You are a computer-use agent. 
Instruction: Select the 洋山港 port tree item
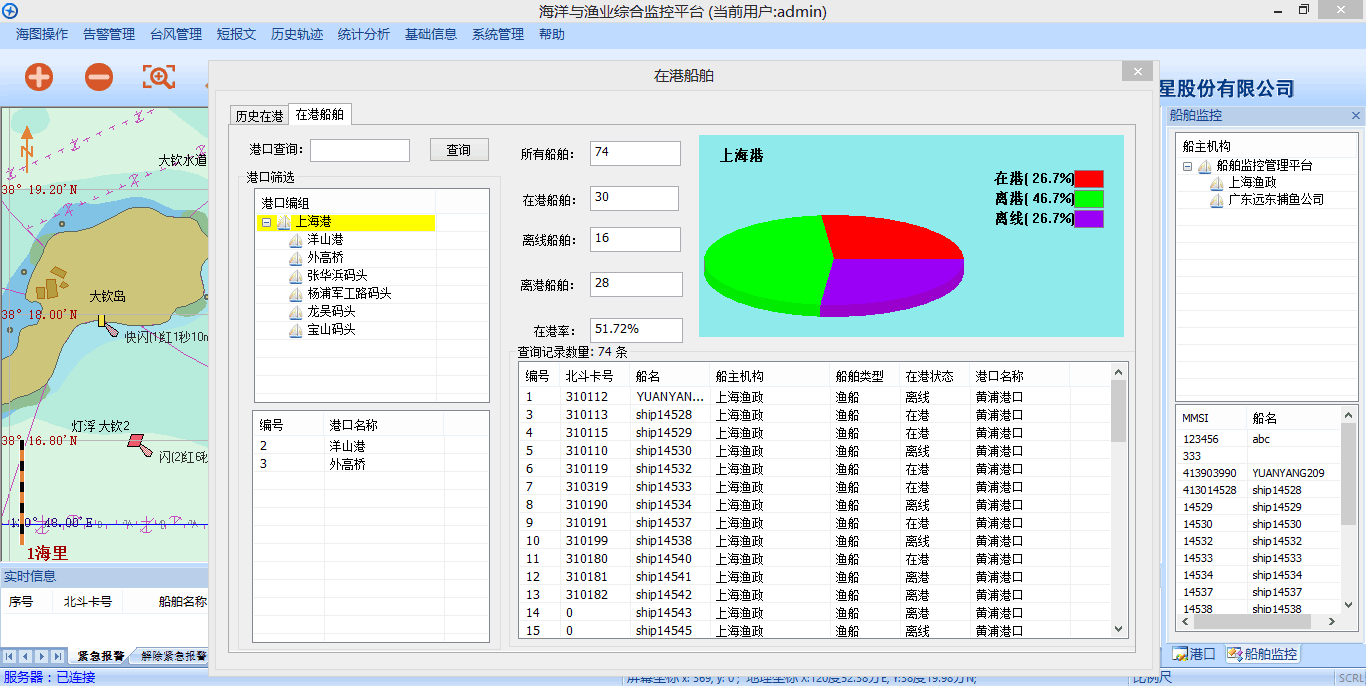326,240
